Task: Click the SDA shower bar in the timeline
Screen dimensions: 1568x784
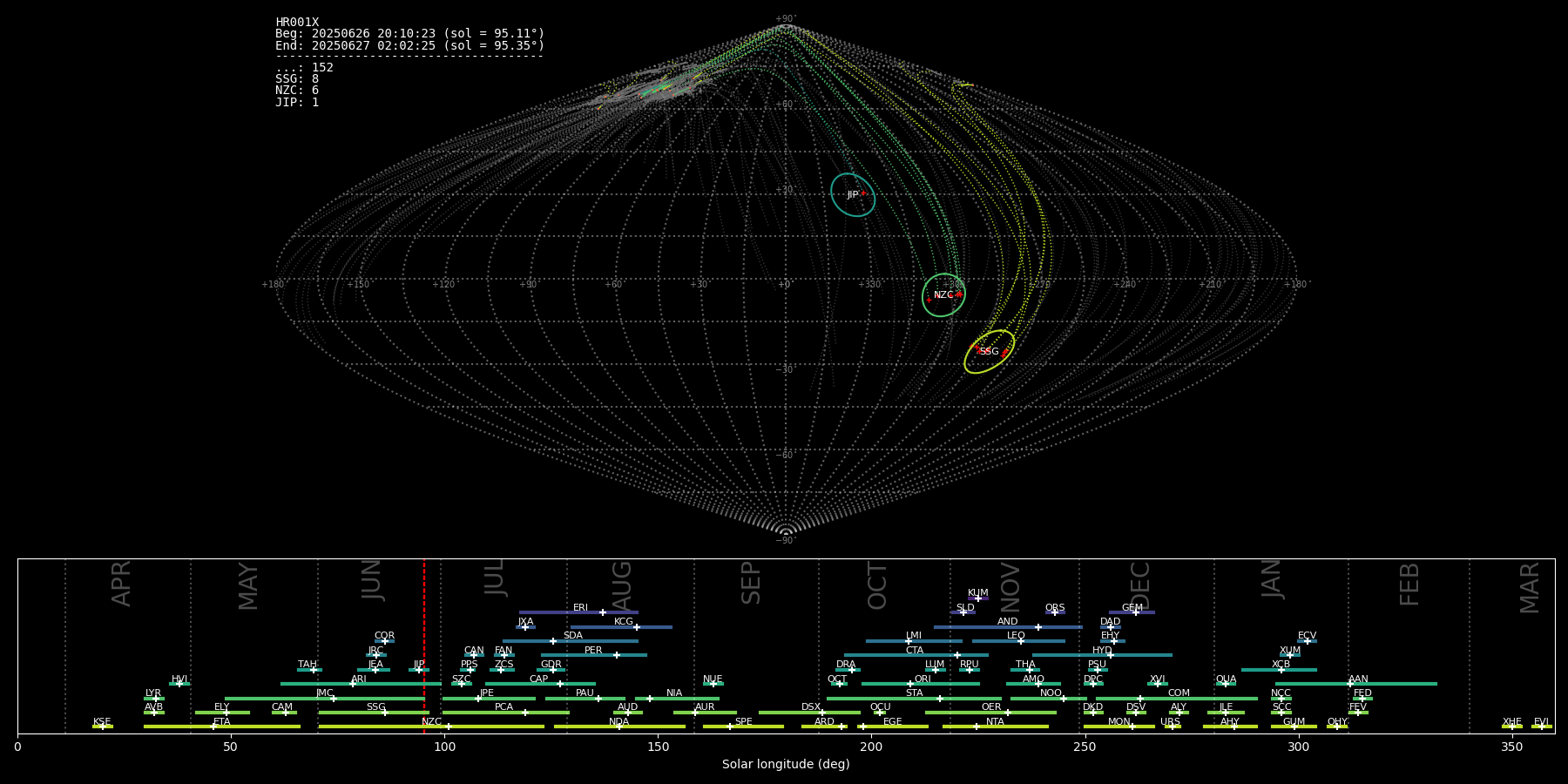Action: pos(571,641)
